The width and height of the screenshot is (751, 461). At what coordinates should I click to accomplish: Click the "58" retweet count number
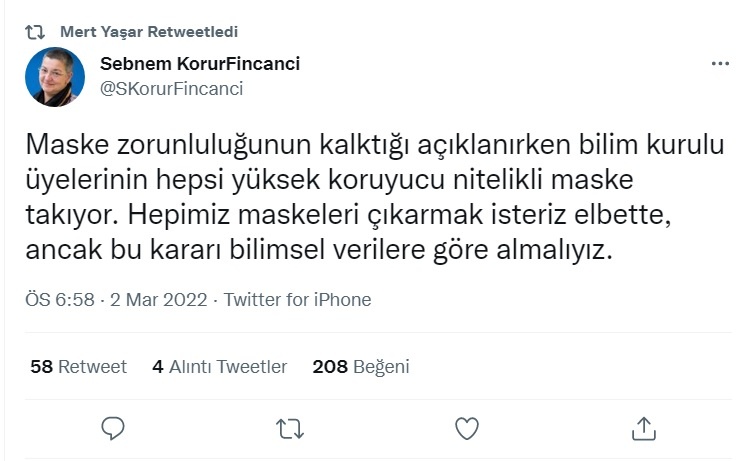point(41,367)
